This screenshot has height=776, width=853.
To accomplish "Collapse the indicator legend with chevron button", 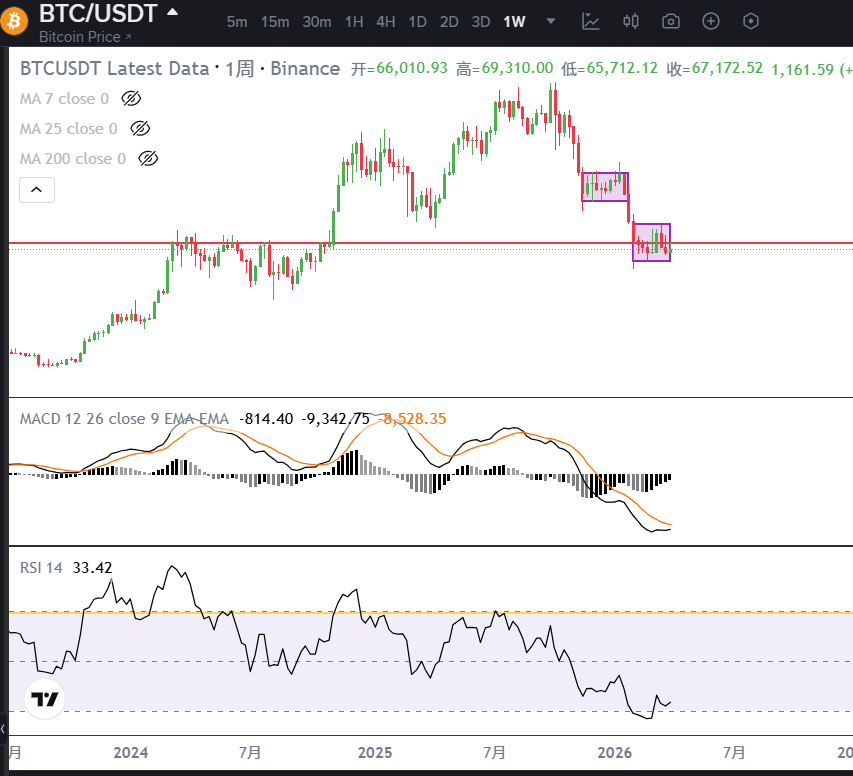I will (x=36, y=190).
